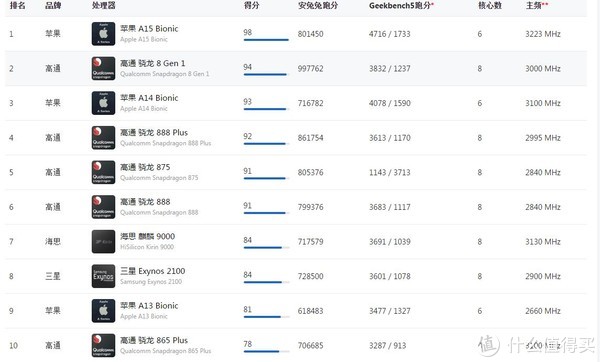Sort by the 安兔兔跑分 column header
Viewport: 600px width, 362px height.
318,5
